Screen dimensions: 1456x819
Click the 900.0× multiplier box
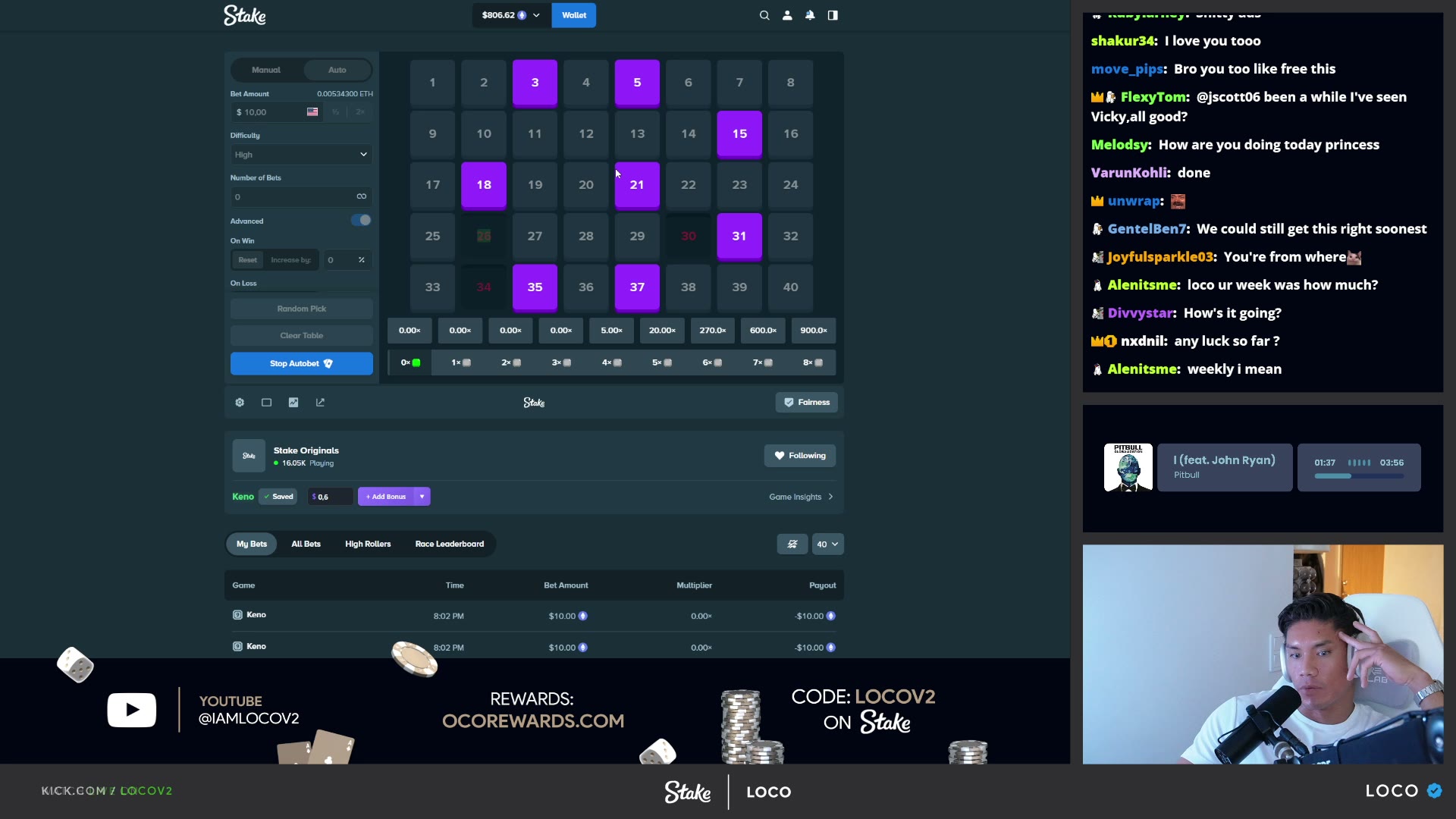(814, 331)
